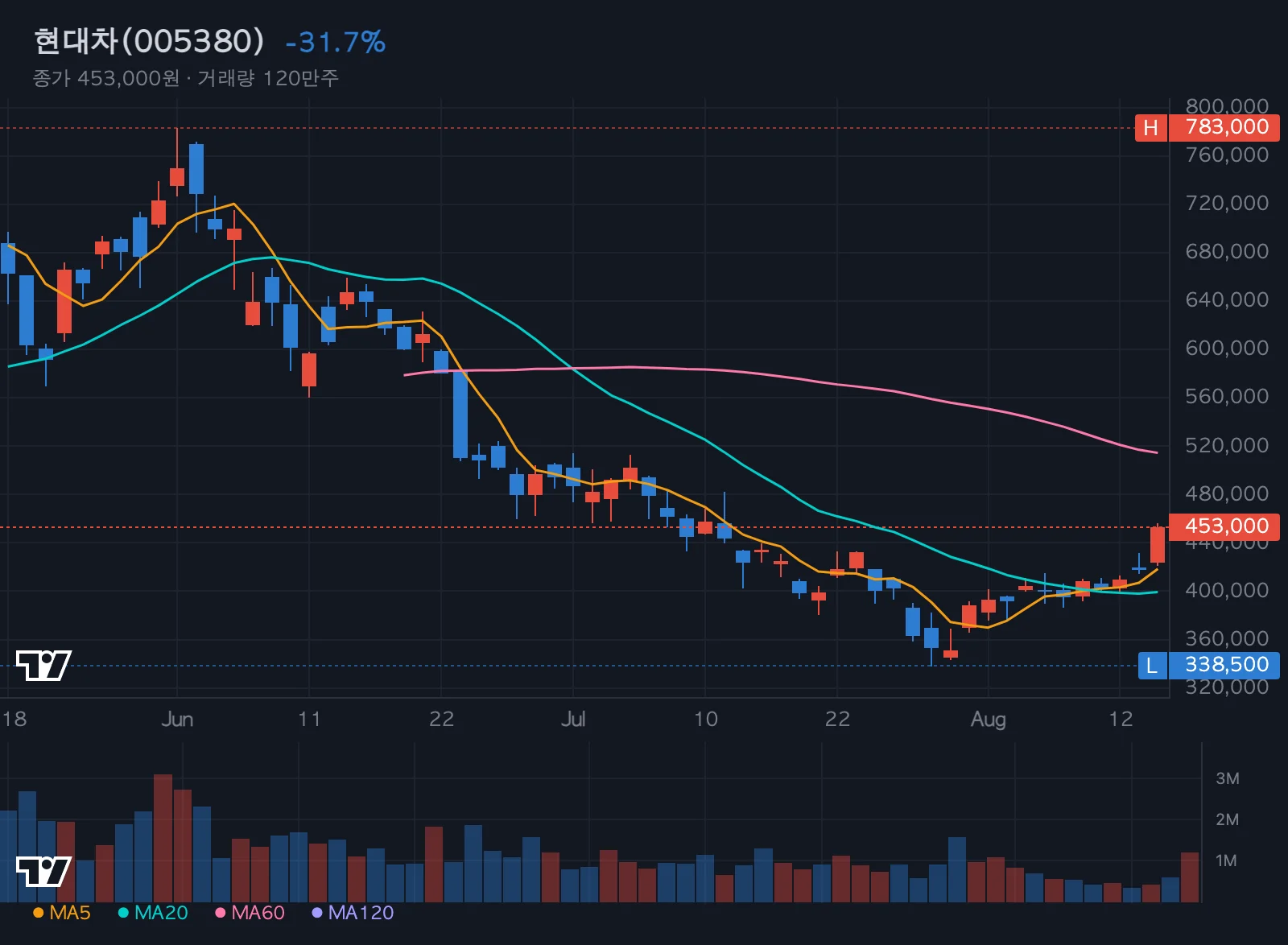Click the 종가 453,000원 · 거래량 120만주 subtitle
Image resolution: width=1288 pixels, height=945 pixels.
186,78
